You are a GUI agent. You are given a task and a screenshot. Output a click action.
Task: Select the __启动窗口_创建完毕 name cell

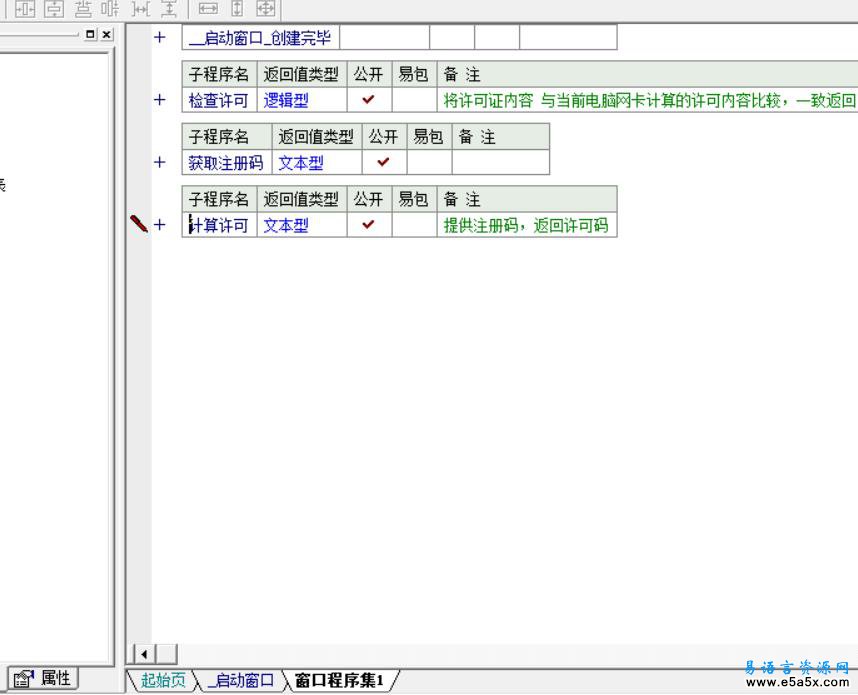coord(260,37)
